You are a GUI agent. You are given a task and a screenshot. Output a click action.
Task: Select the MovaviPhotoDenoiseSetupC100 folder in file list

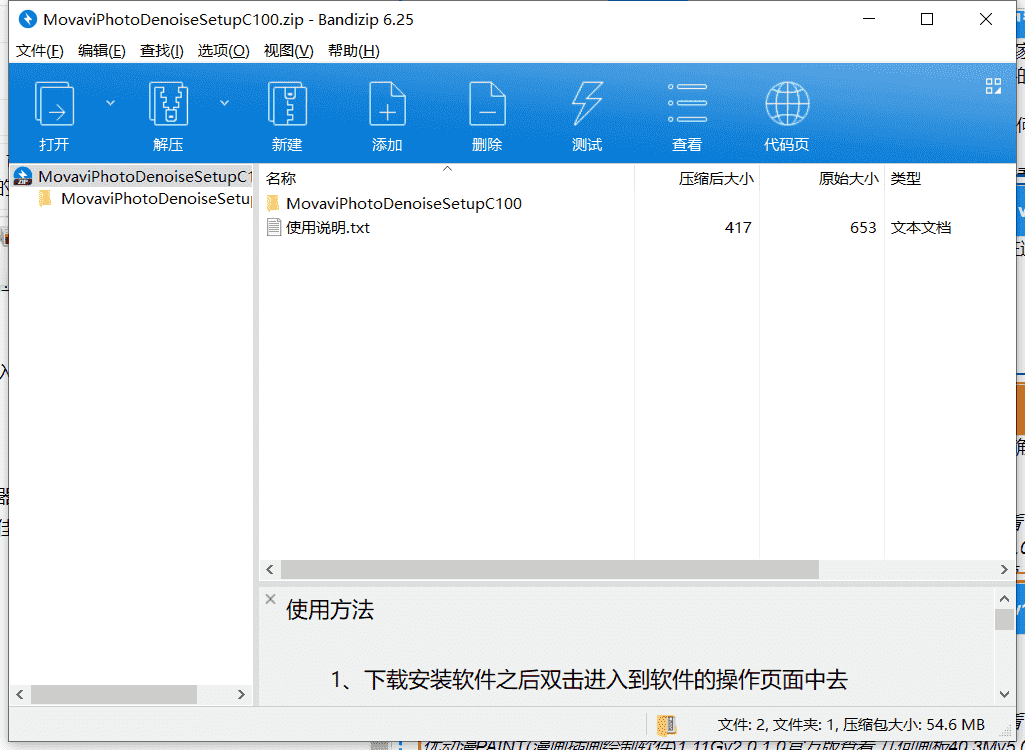(x=394, y=203)
